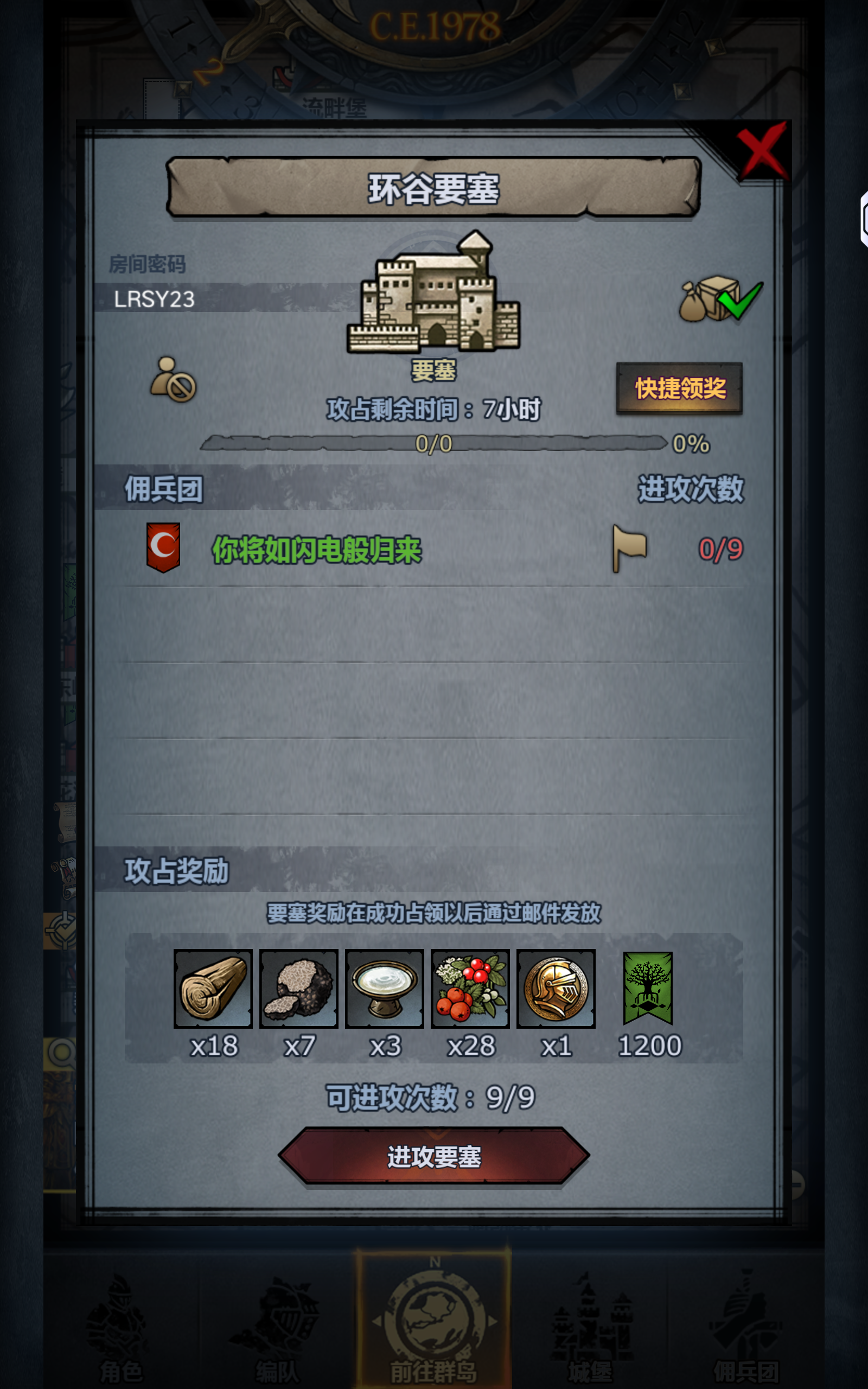Close the 环谷要塞 fortress dialog
The image size is (868, 1389).
[x=762, y=151]
